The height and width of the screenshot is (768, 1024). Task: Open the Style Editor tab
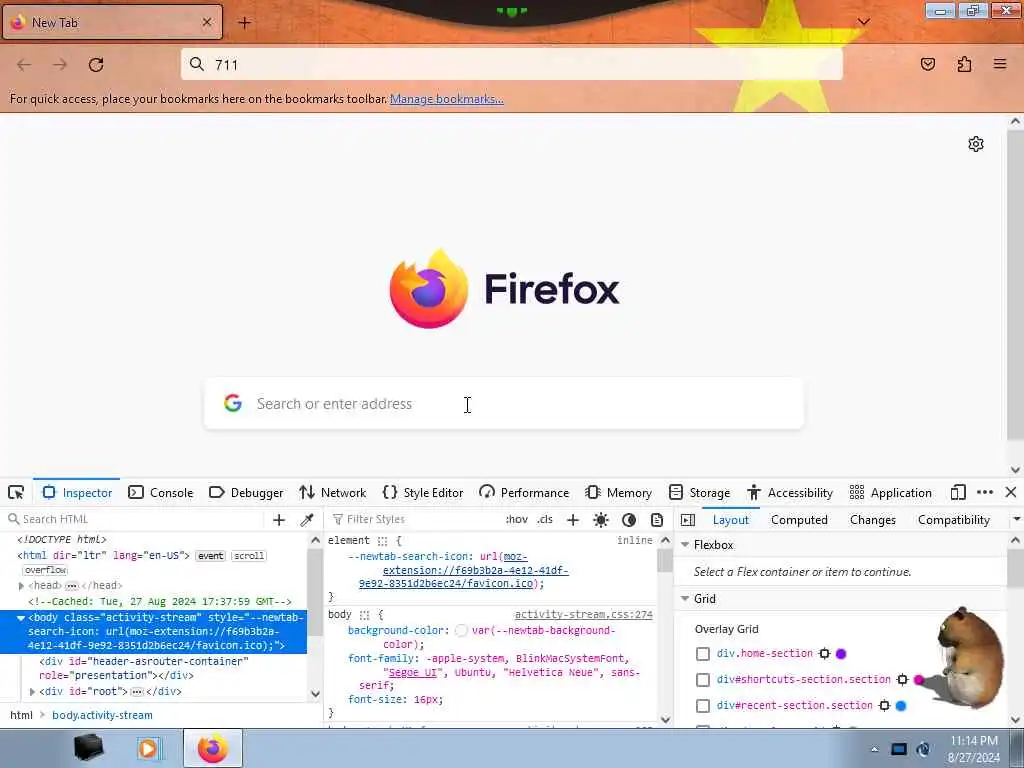point(423,492)
